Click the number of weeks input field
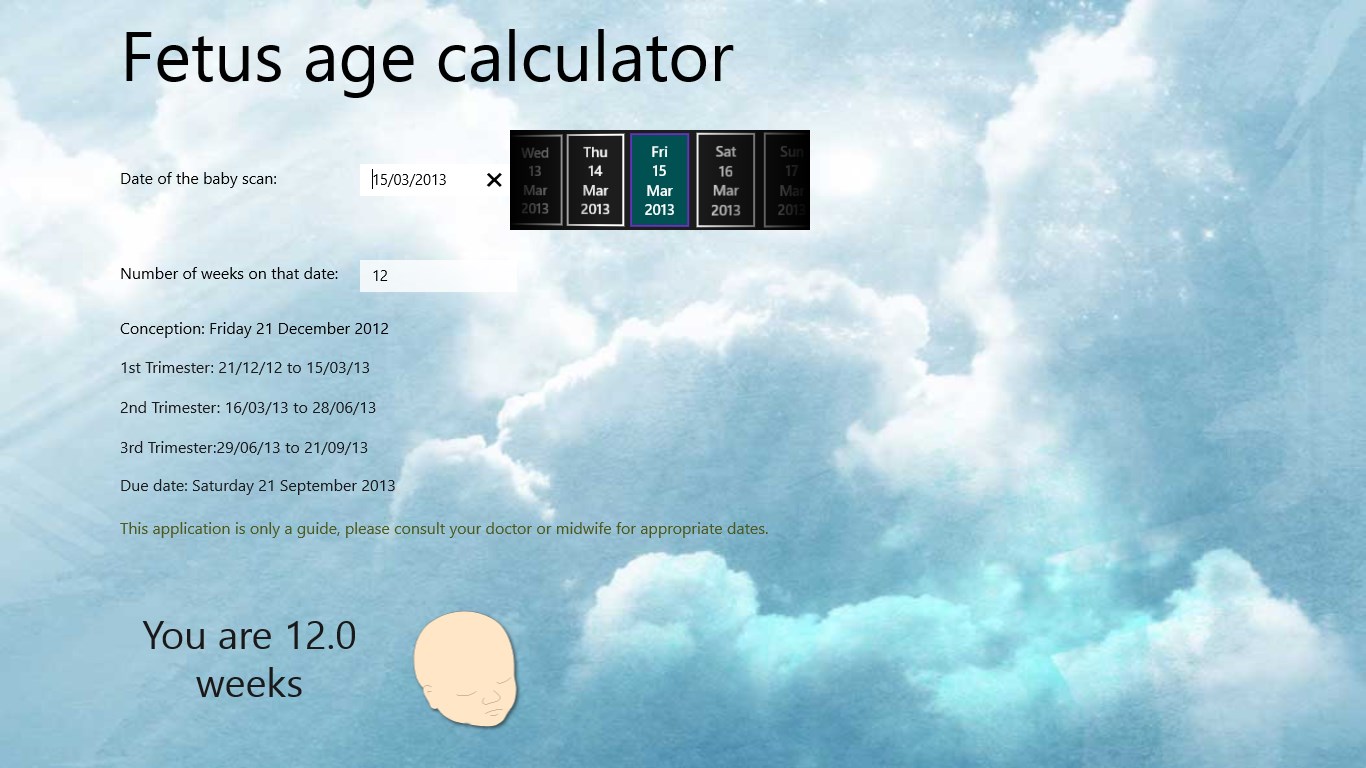 [x=438, y=276]
